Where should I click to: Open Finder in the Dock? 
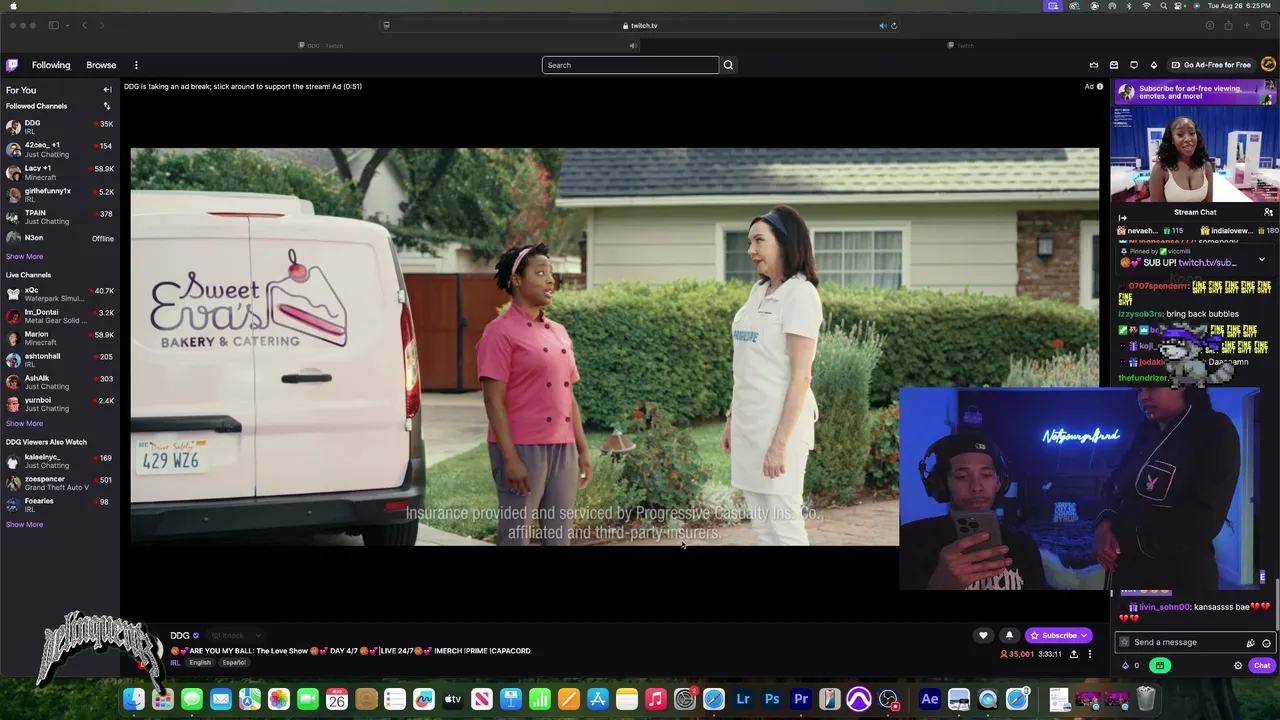133,699
